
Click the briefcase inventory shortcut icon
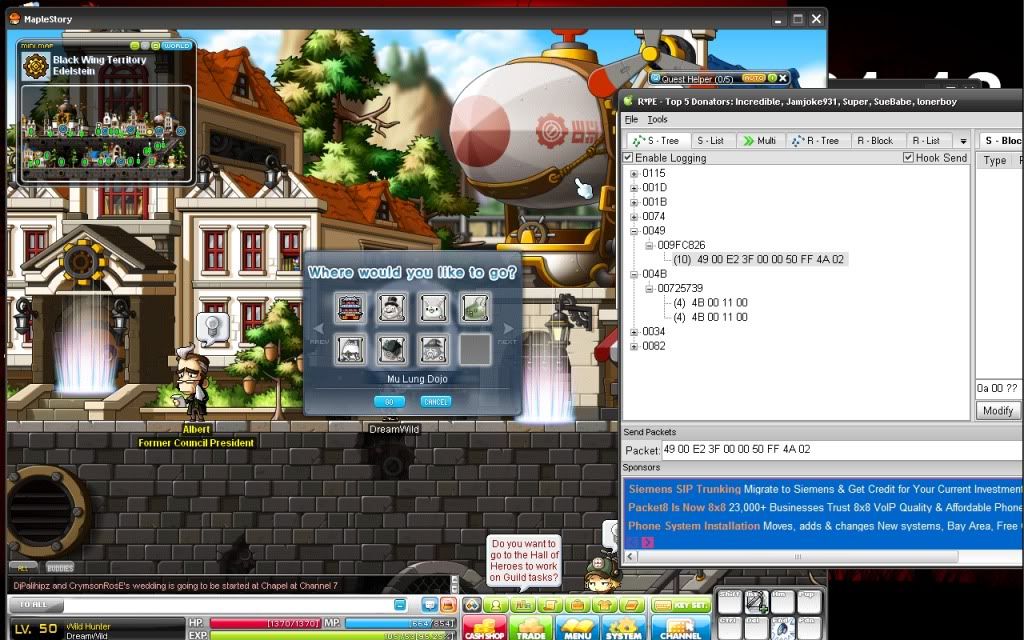tap(577, 605)
